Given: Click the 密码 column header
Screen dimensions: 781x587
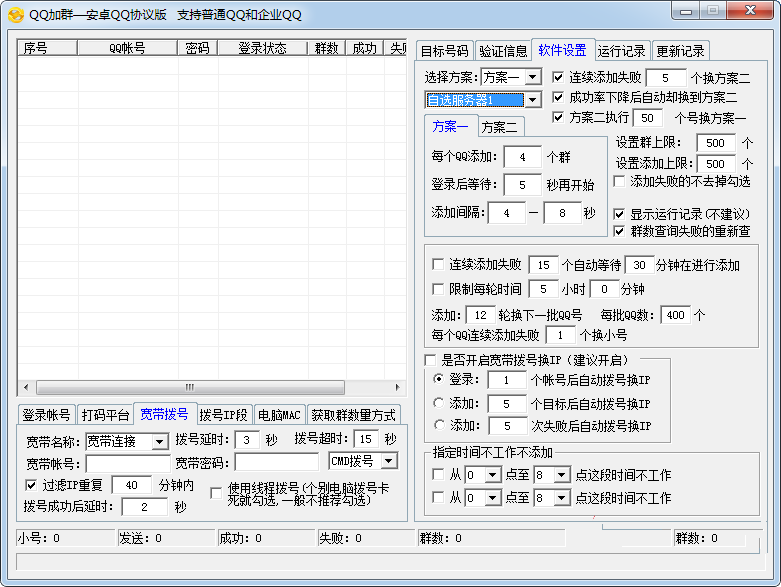Looking at the screenshot, I should click(x=197, y=48).
